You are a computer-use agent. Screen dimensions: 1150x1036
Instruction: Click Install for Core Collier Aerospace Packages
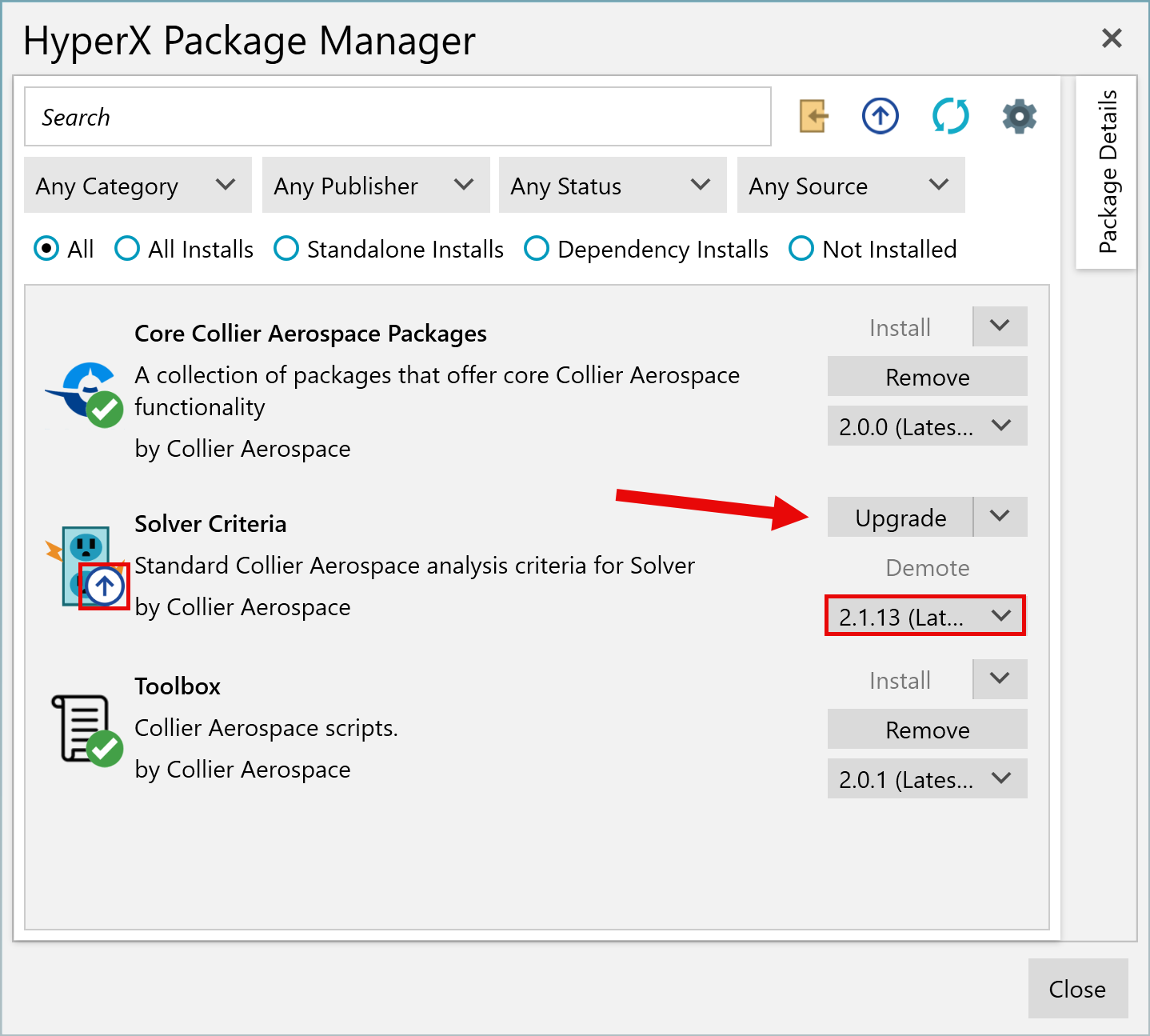click(x=900, y=327)
